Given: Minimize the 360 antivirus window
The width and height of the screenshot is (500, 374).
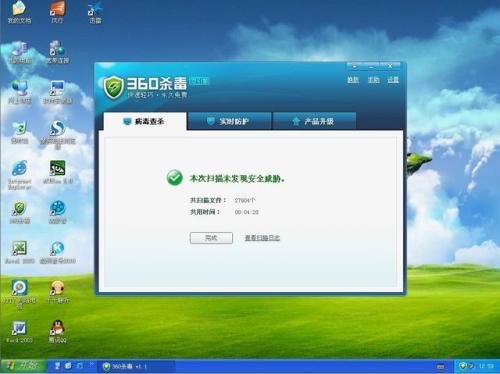Looking at the screenshot, I should tap(371, 66).
